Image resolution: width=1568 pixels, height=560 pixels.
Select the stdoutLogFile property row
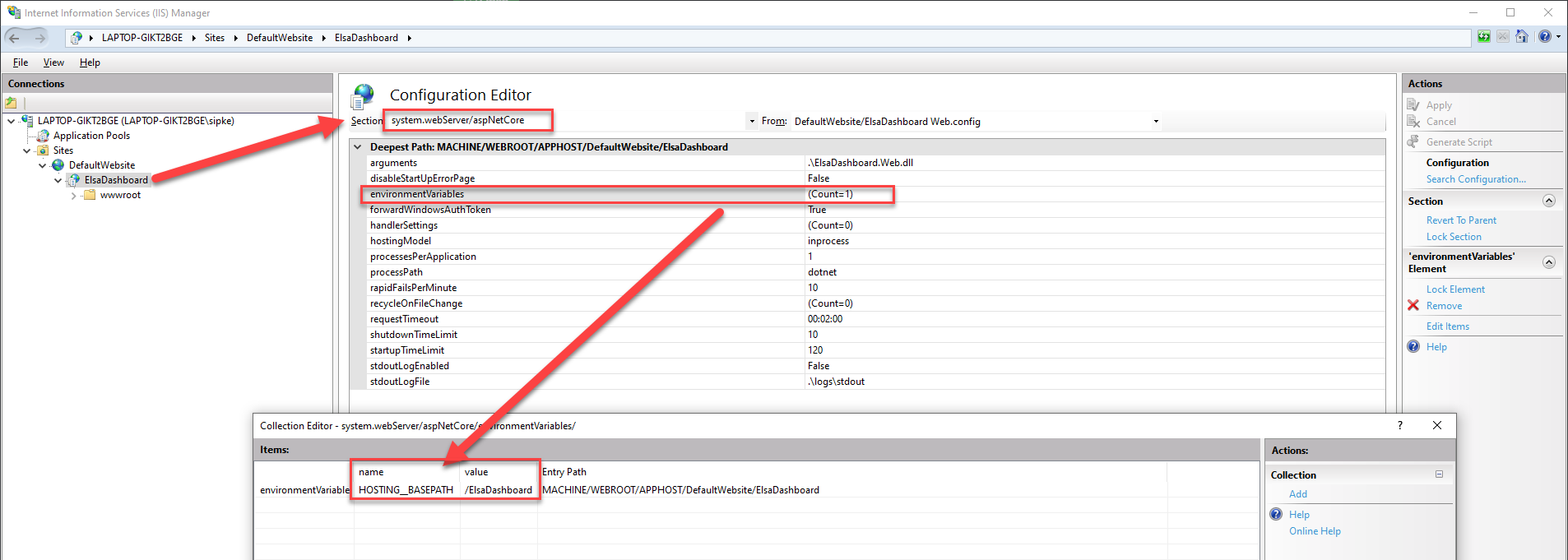tap(875, 382)
